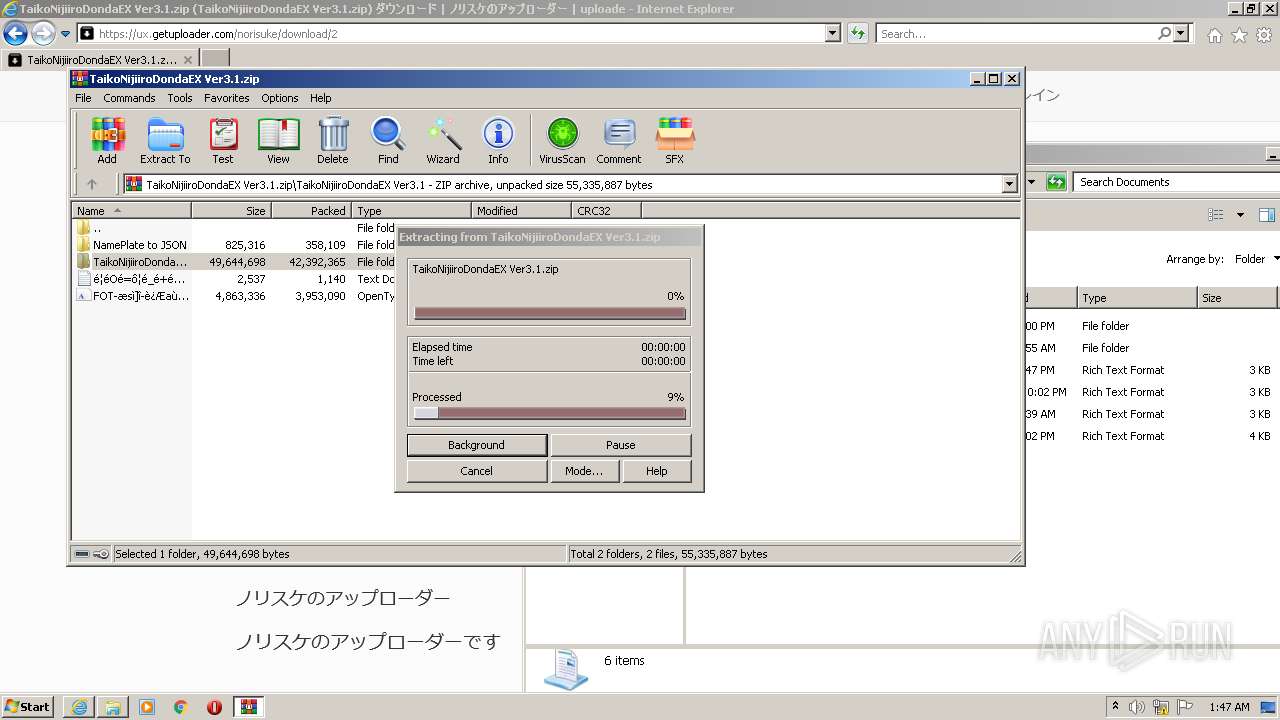1280x720 pixels.
Task: Click the file extraction progress bar
Action: [549, 314]
